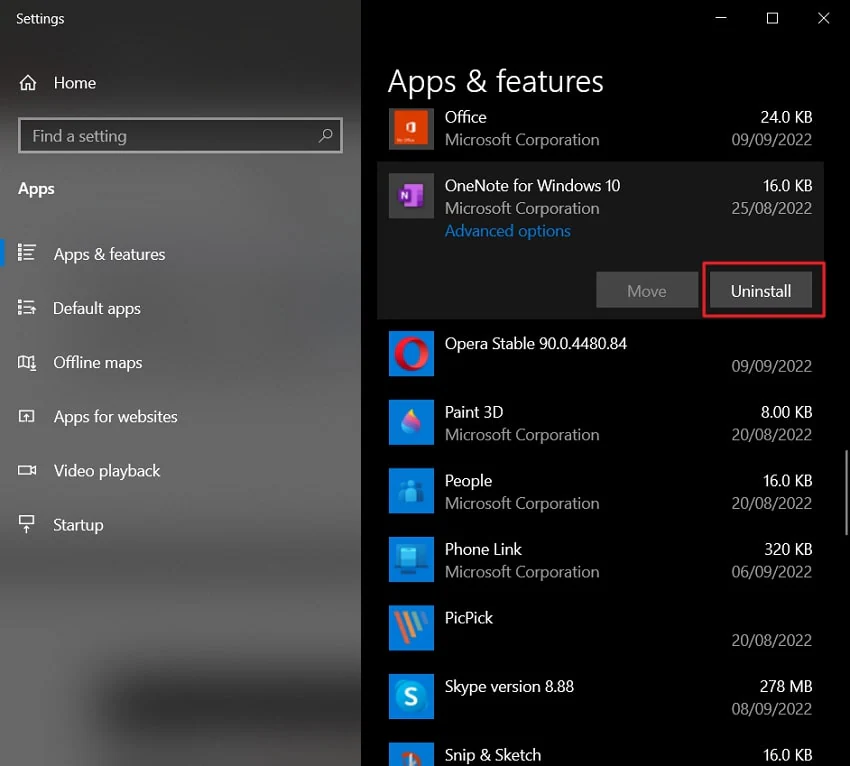The image size is (850, 766).
Task: Focus the Find a setting search box
Action: 170,136
